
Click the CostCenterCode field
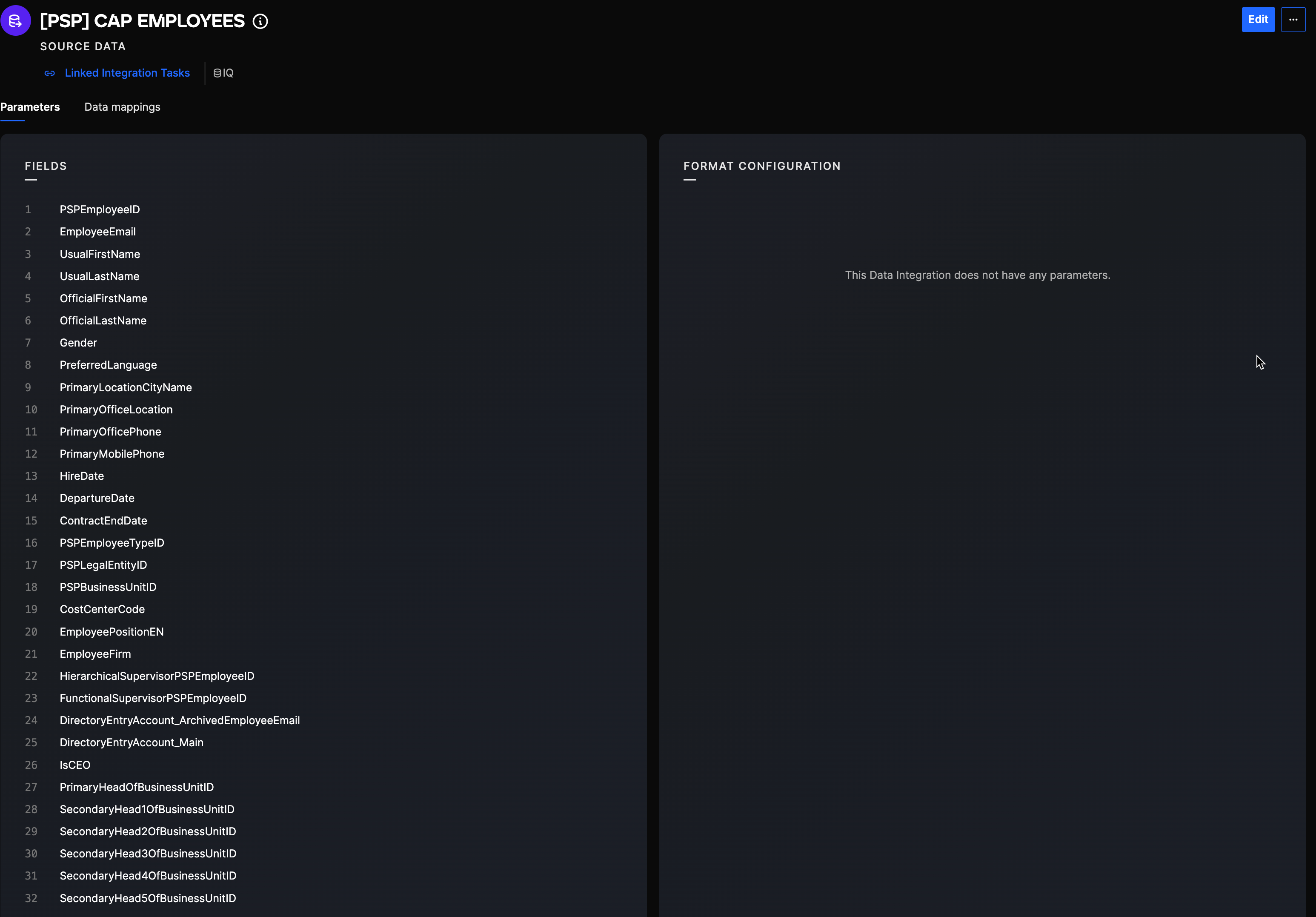pyautogui.click(x=102, y=609)
